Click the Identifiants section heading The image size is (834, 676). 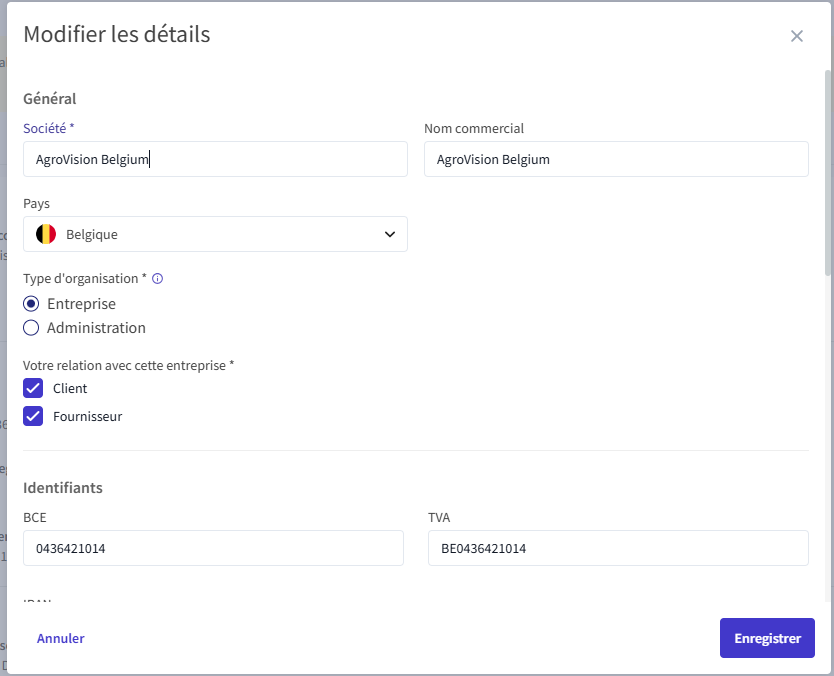(x=63, y=488)
